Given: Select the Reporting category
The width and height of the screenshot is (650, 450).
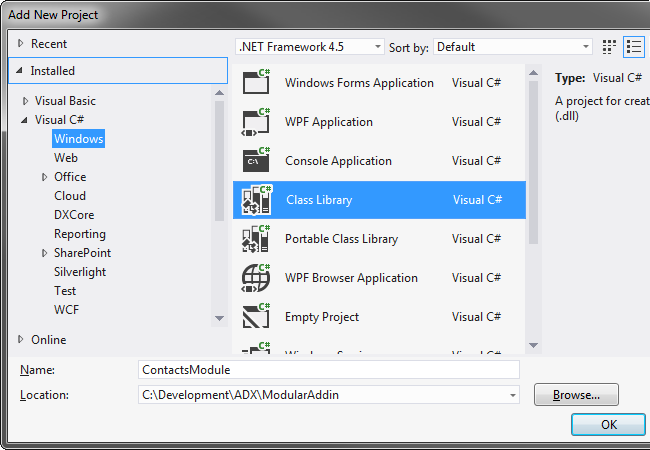Looking at the screenshot, I should 80,234.
